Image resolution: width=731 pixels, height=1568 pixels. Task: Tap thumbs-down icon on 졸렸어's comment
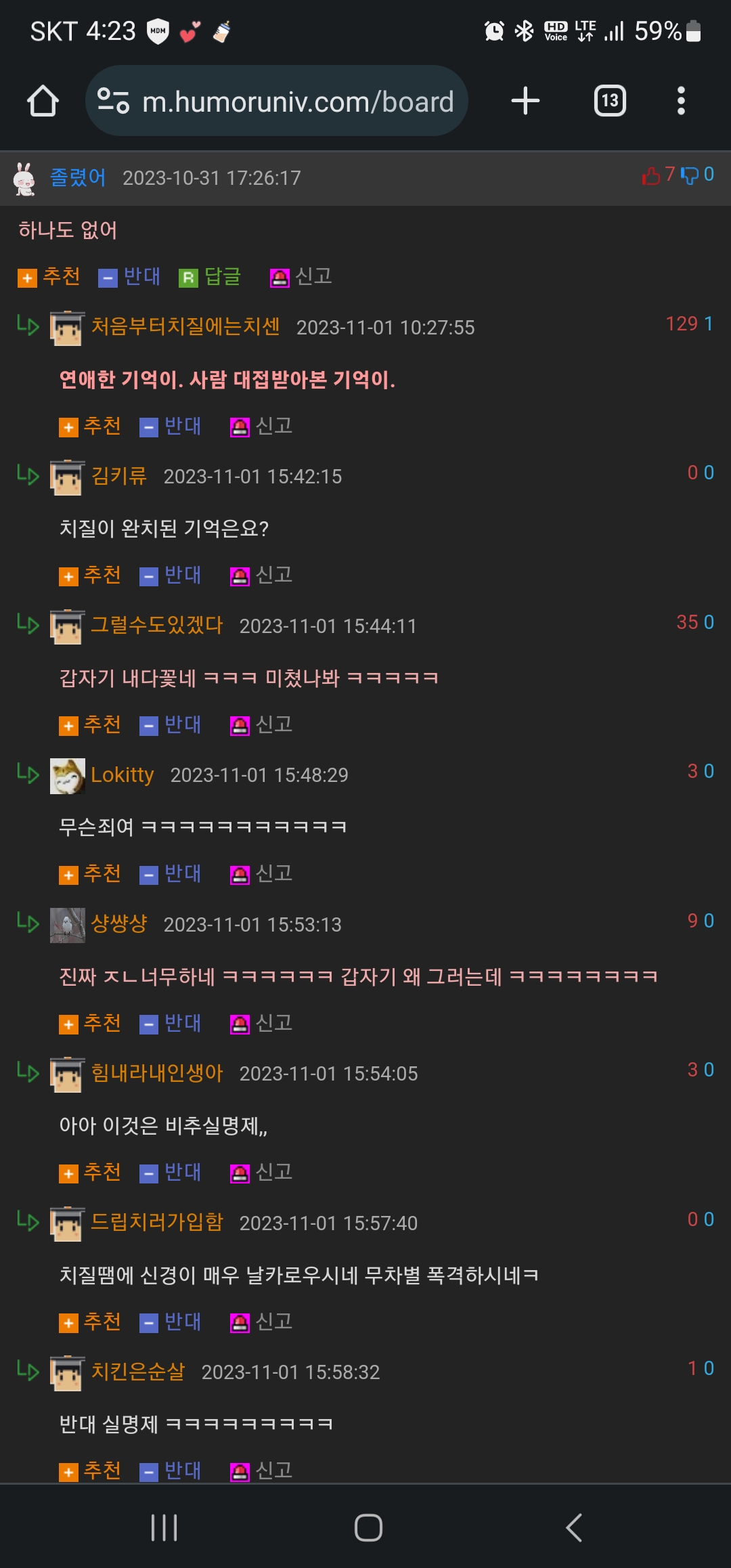click(x=689, y=175)
